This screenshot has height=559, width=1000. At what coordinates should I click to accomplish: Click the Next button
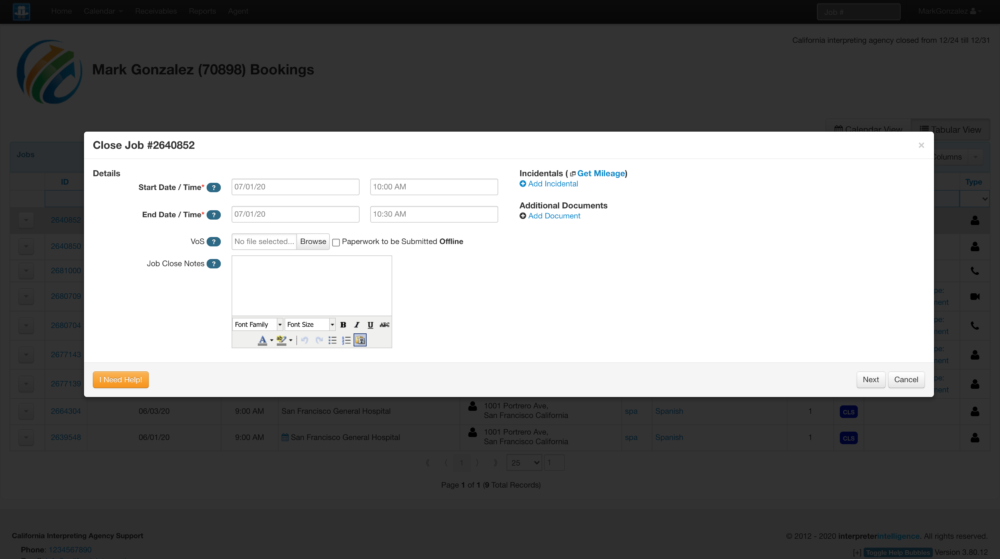pyautogui.click(x=871, y=379)
